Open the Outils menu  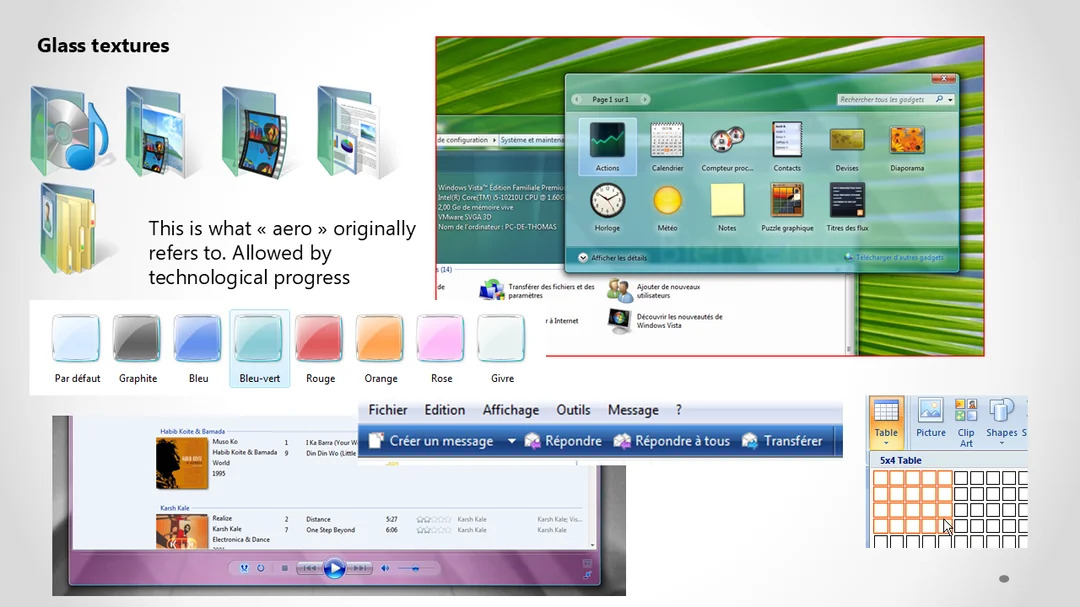pos(573,410)
